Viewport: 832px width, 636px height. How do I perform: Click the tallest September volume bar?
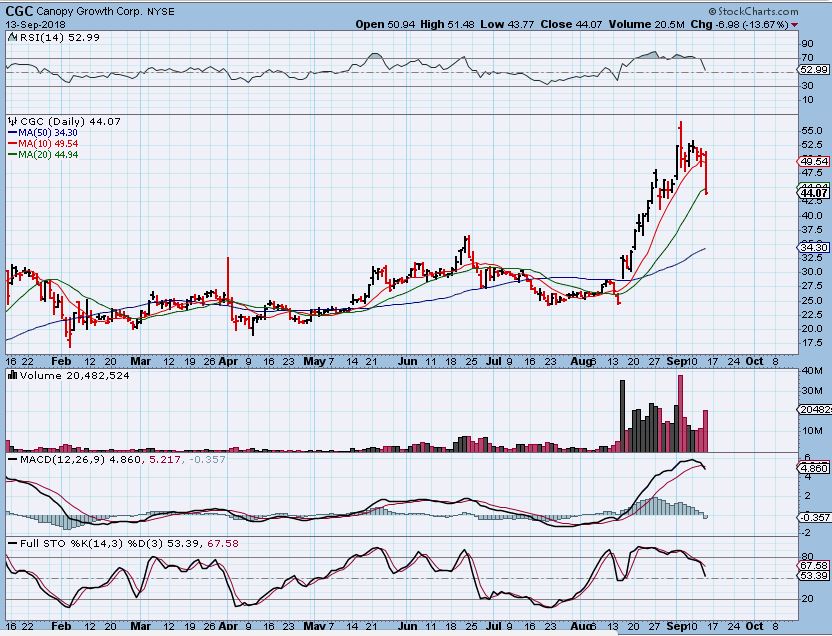click(x=681, y=413)
